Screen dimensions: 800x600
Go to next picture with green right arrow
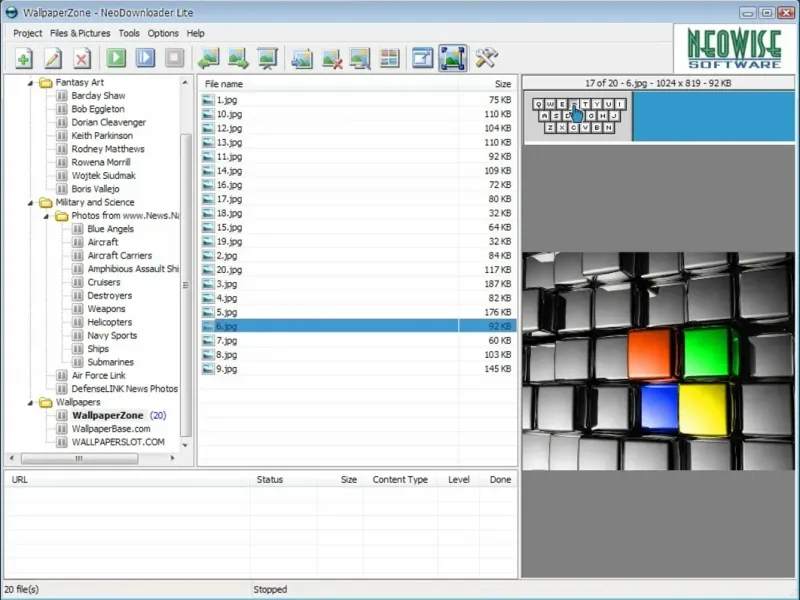tap(238, 58)
